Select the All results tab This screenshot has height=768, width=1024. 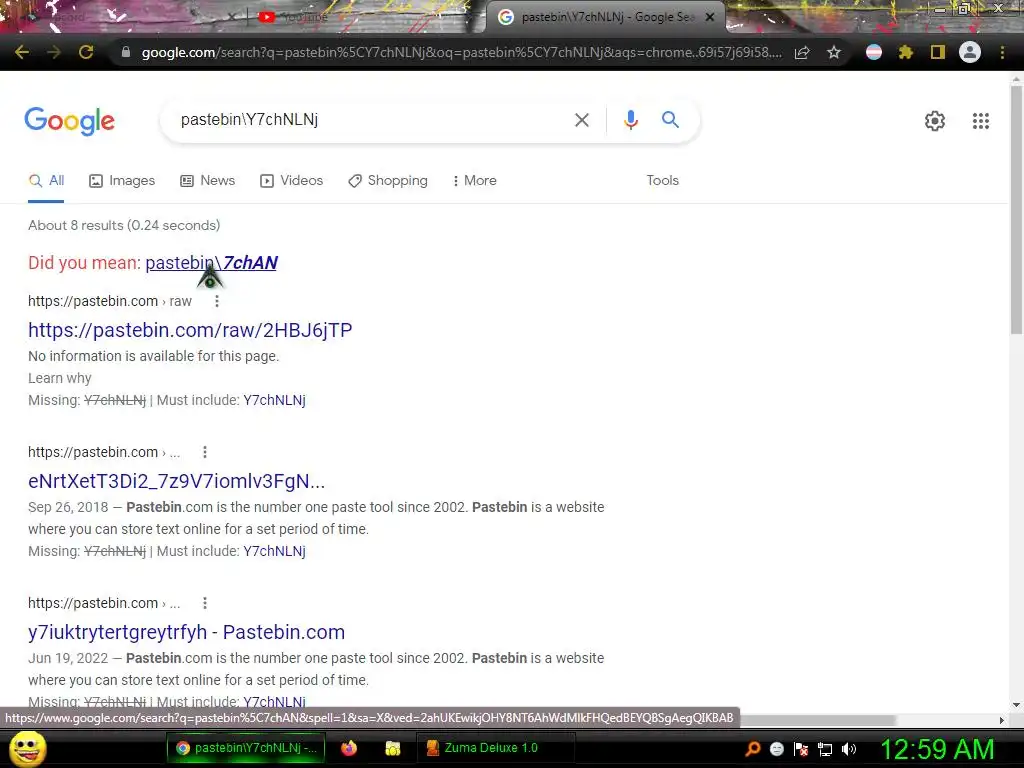tap(46, 180)
